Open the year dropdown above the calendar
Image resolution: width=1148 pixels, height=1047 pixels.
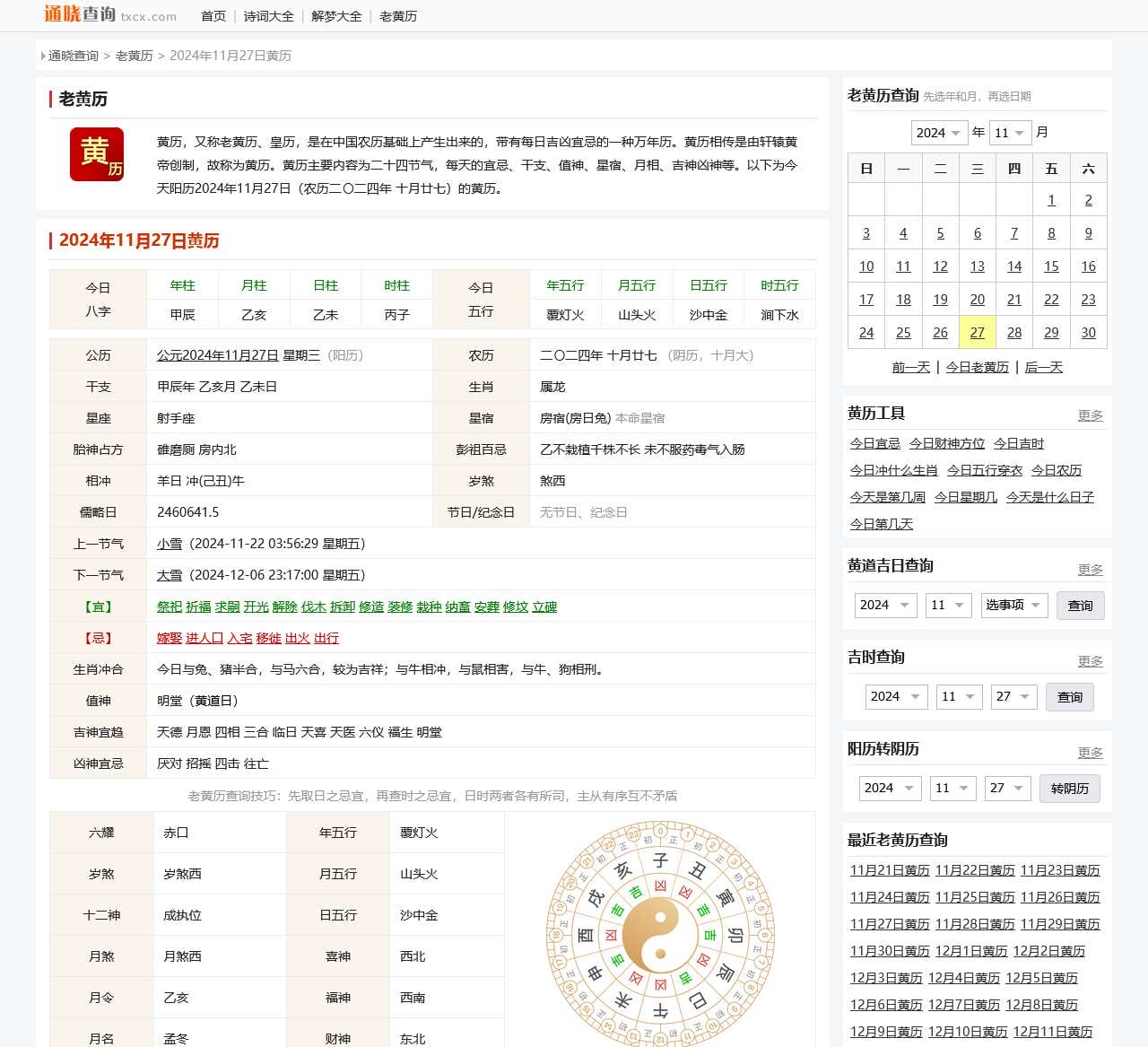click(x=939, y=133)
